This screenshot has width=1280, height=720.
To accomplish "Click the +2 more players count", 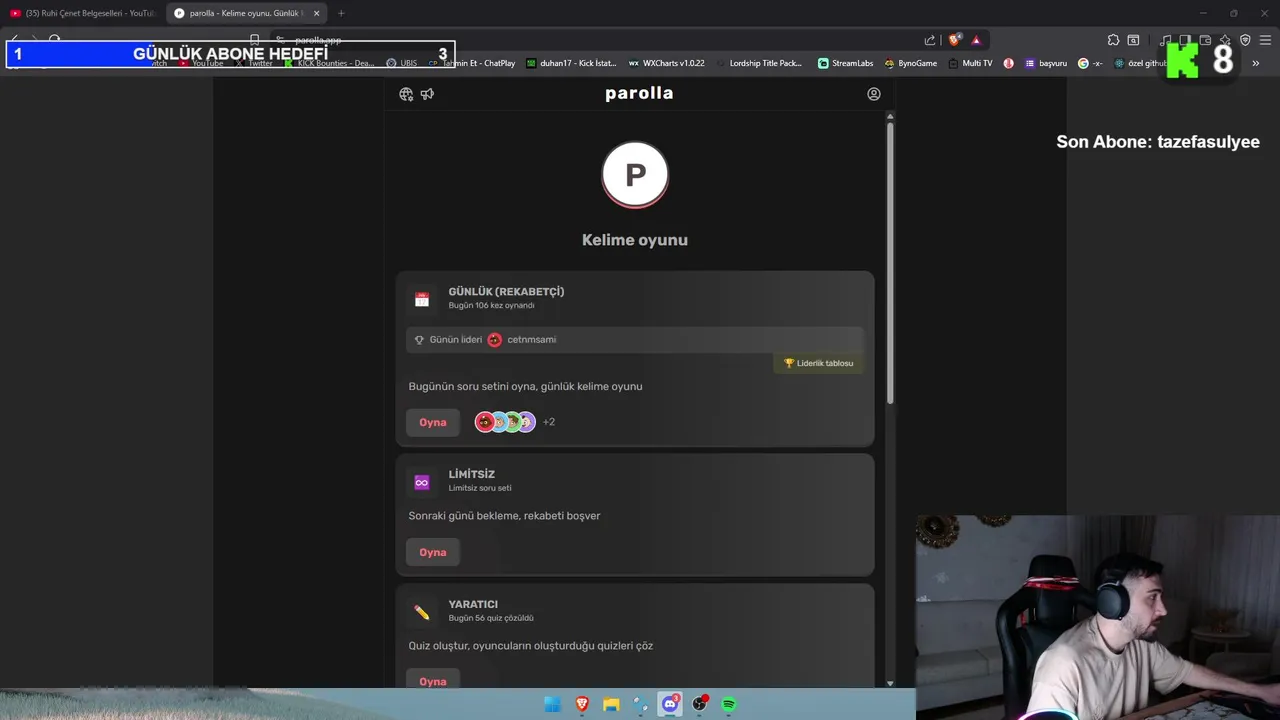I will point(549,422).
